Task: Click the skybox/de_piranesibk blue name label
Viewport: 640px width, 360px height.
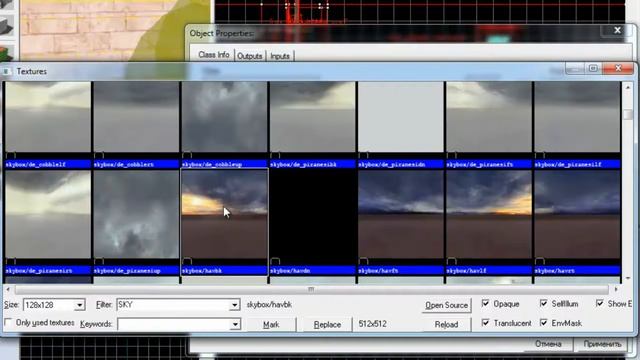Action: point(313,164)
